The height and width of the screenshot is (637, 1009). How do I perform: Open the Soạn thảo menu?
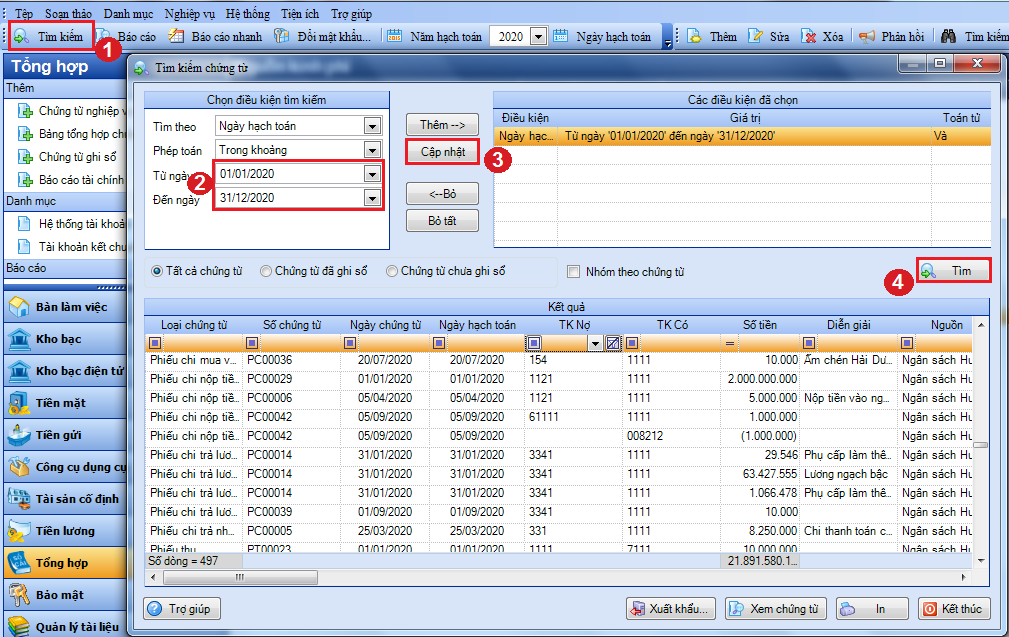[68, 14]
